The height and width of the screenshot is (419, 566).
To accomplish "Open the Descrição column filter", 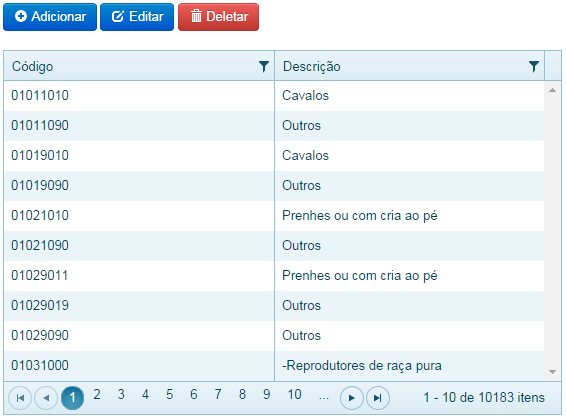I will pos(534,66).
